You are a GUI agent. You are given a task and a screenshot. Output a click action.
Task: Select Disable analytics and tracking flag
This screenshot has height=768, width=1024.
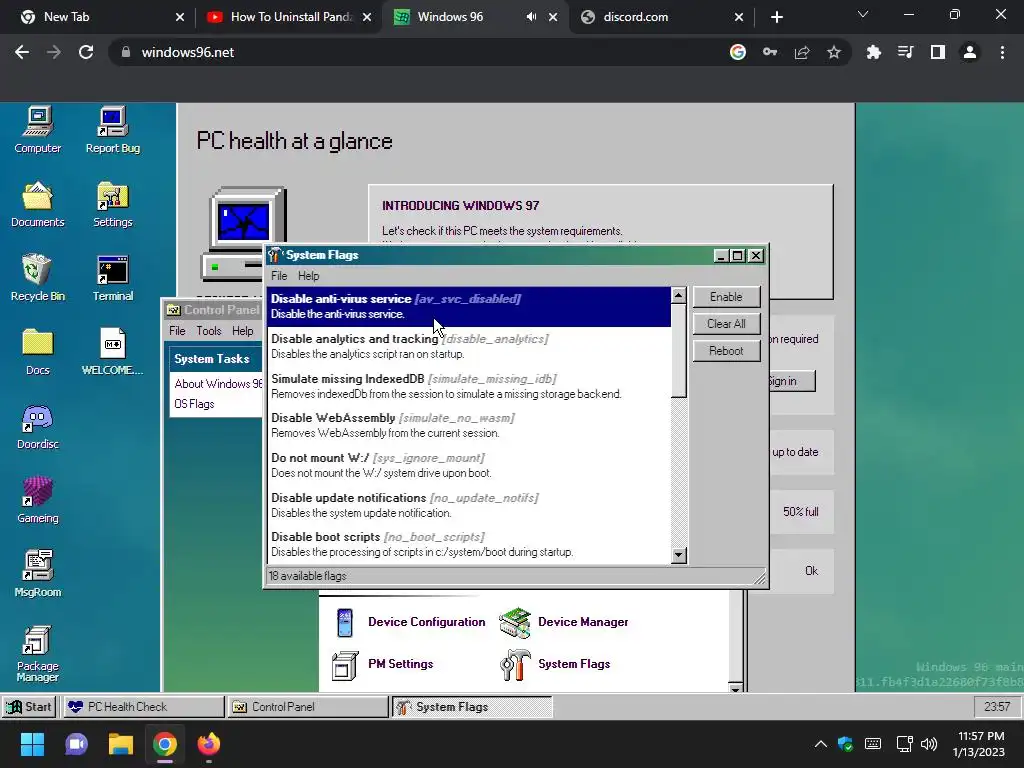(x=469, y=346)
